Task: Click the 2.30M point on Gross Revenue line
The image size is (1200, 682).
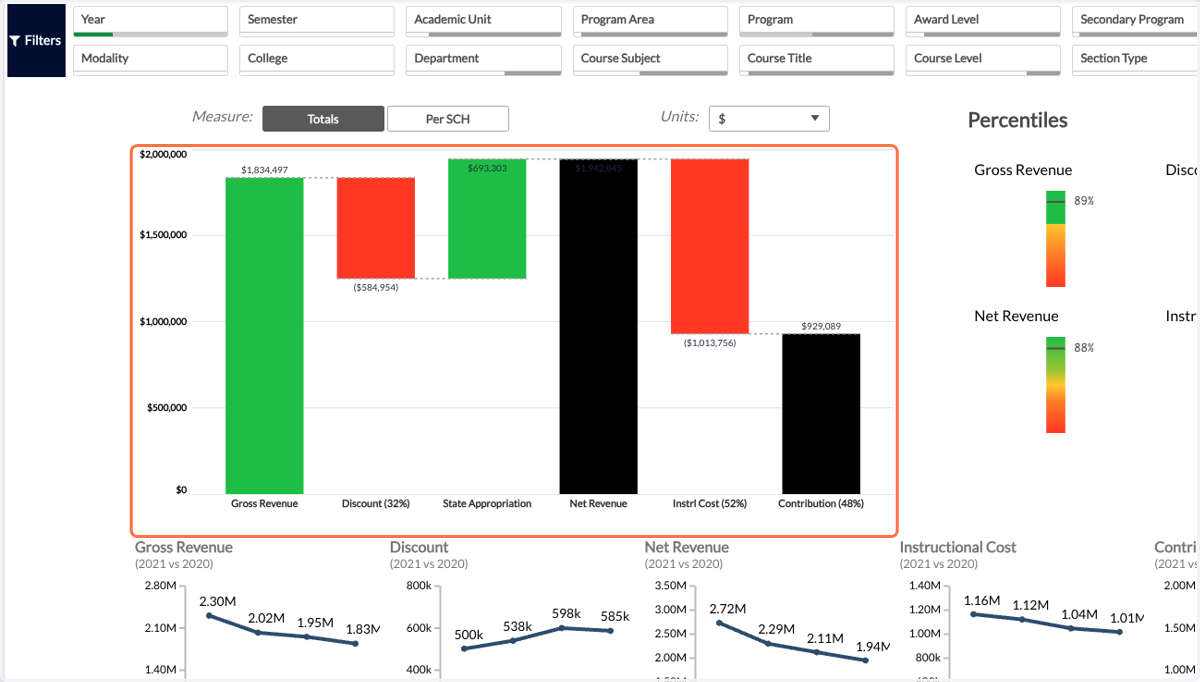Action: [210, 615]
